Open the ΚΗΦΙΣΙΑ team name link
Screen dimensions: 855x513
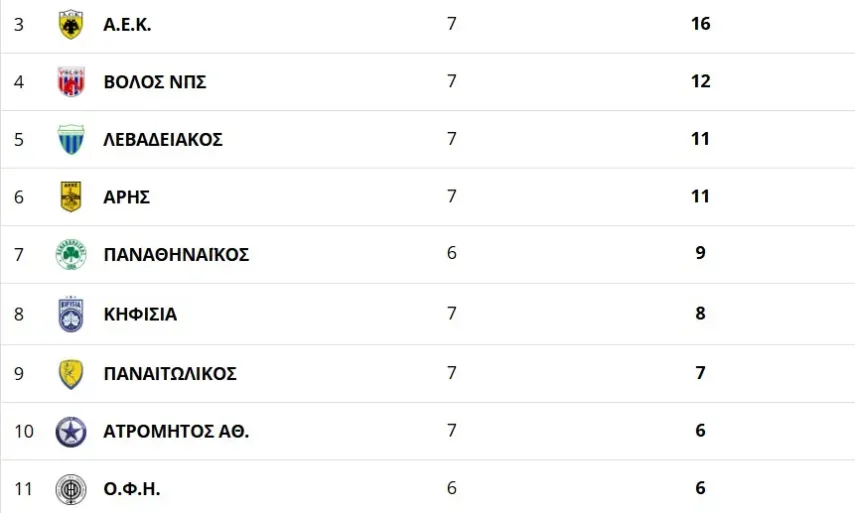pyautogui.click(x=140, y=314)
